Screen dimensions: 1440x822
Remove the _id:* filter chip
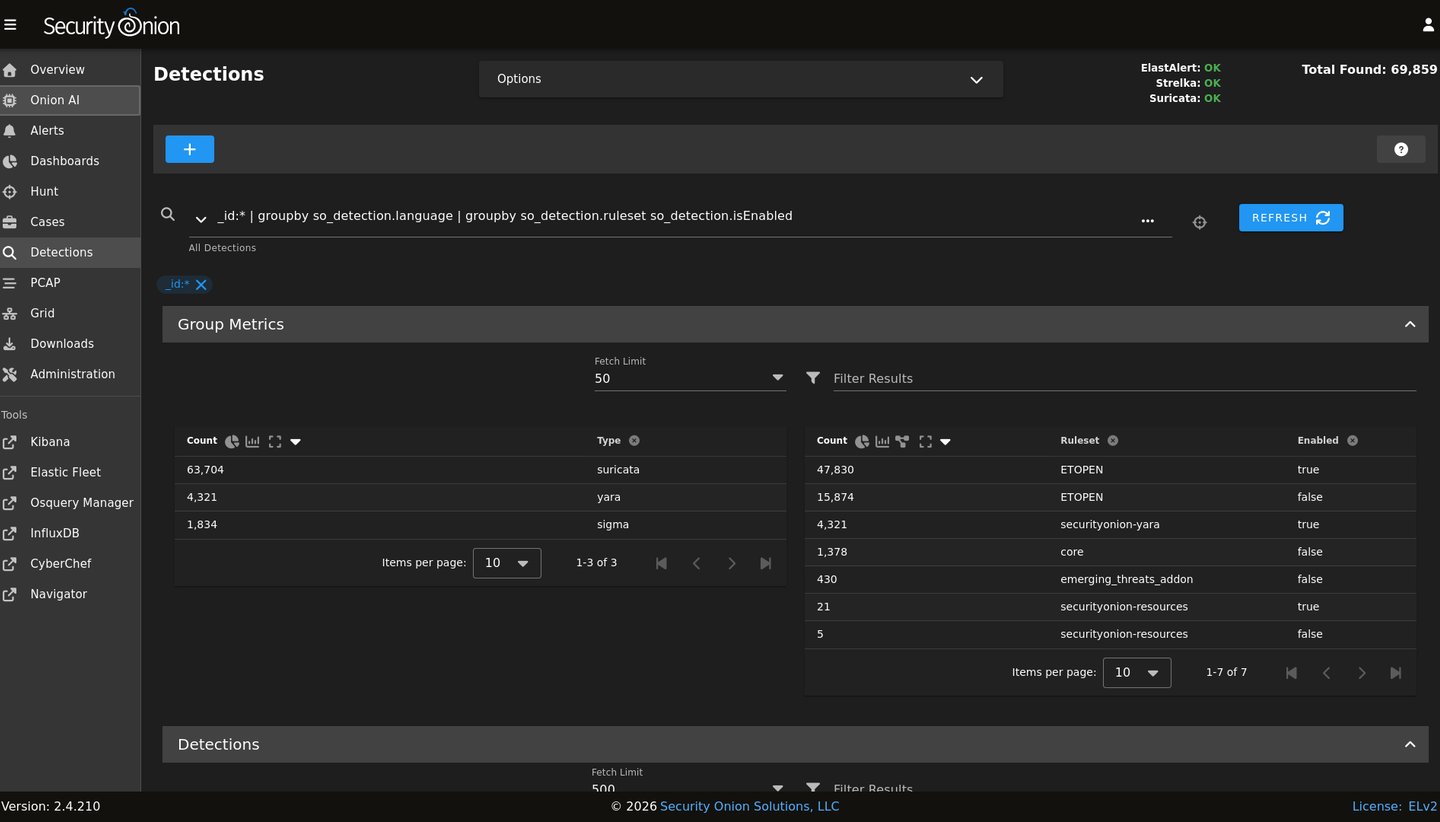tap(201, 285)
